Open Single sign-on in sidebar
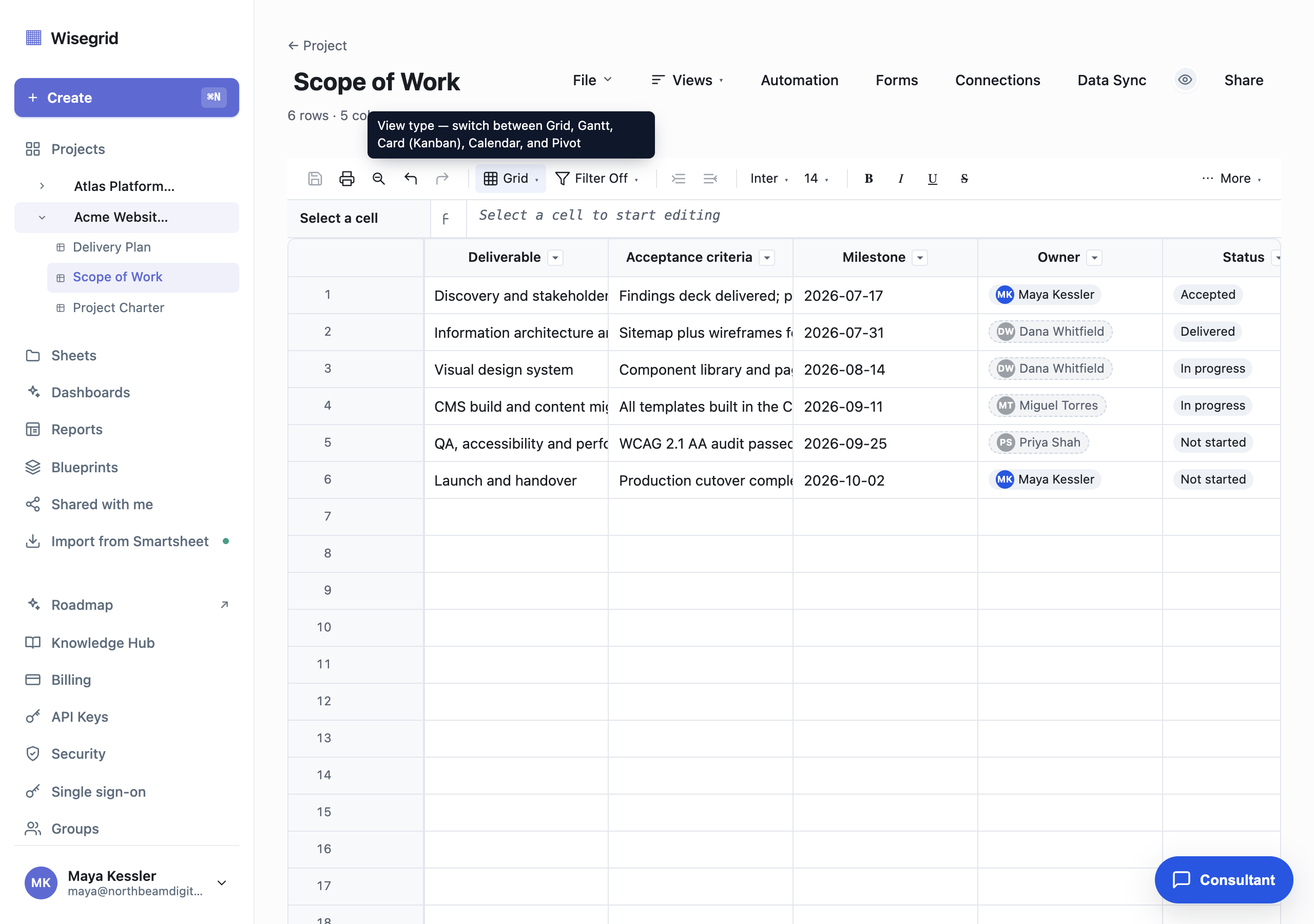The width and height of the screenshot is (1314, 924). 126,792
